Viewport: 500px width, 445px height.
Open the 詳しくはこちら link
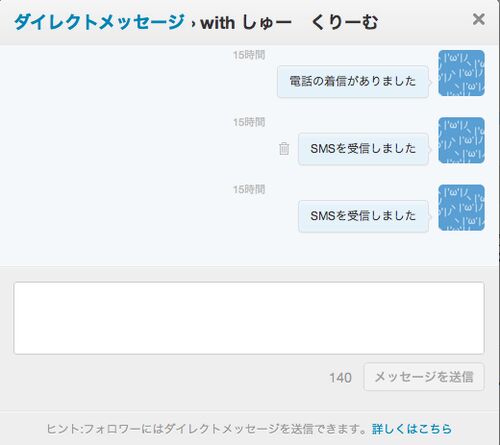412,429
